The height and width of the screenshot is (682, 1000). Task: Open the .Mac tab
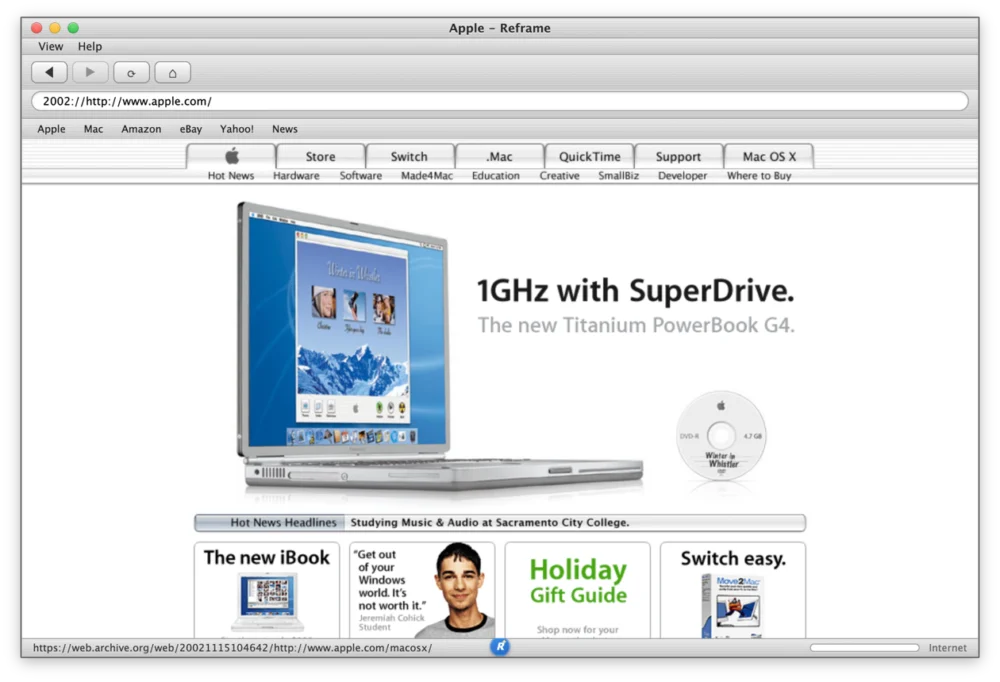click(x=499, y=156)
